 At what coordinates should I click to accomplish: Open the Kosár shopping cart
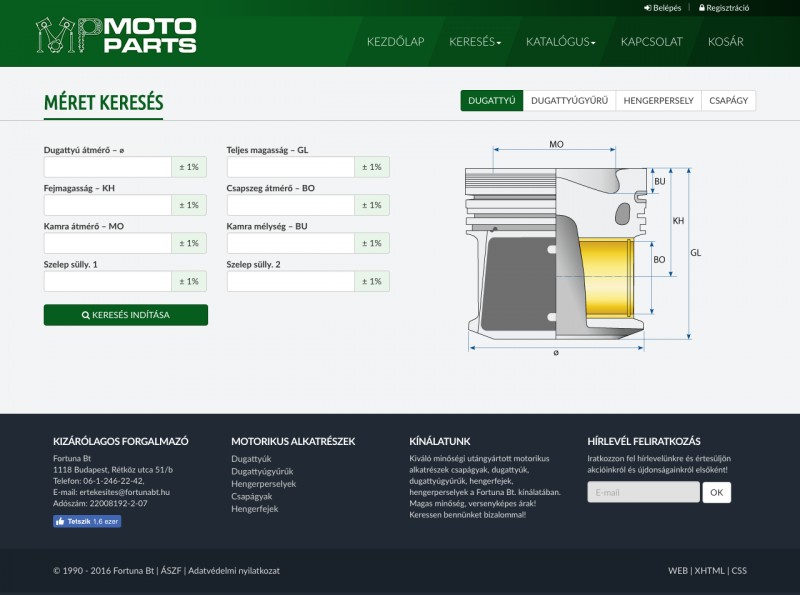click(x=725, y=42)
